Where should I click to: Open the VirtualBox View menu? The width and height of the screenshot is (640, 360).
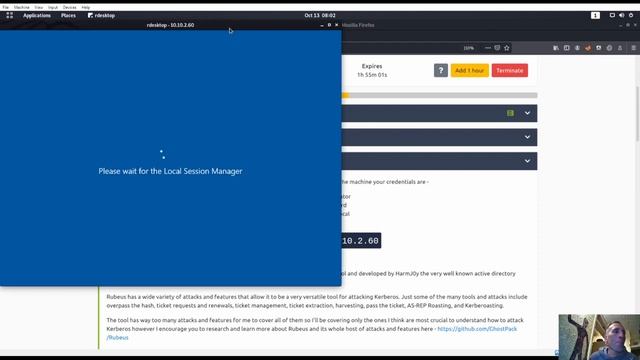coord(38,7)
